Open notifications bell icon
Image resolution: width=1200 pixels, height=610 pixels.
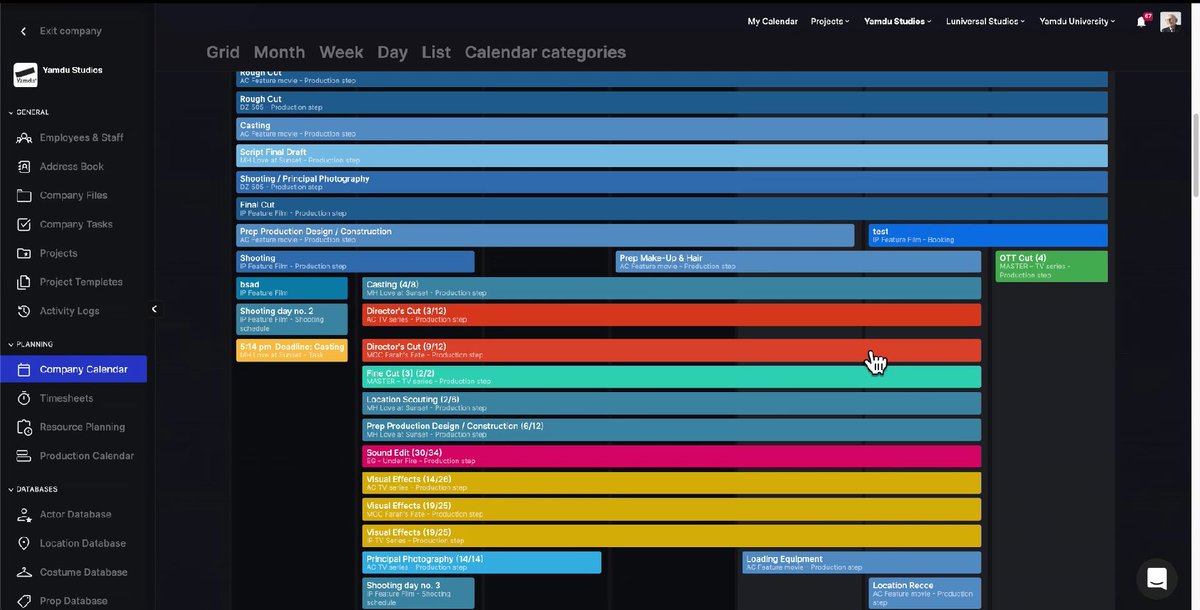pyautogui.click(x=1141, y=21)
